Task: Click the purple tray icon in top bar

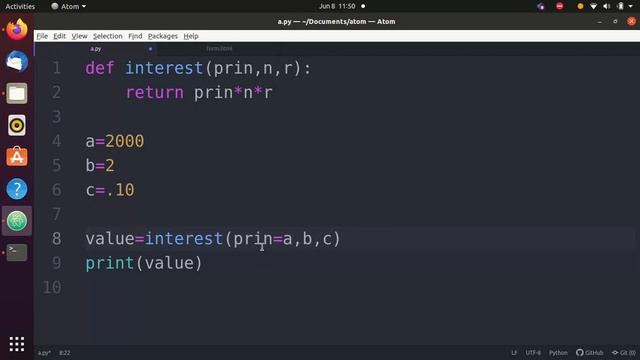Action: [x=541, y=6]
